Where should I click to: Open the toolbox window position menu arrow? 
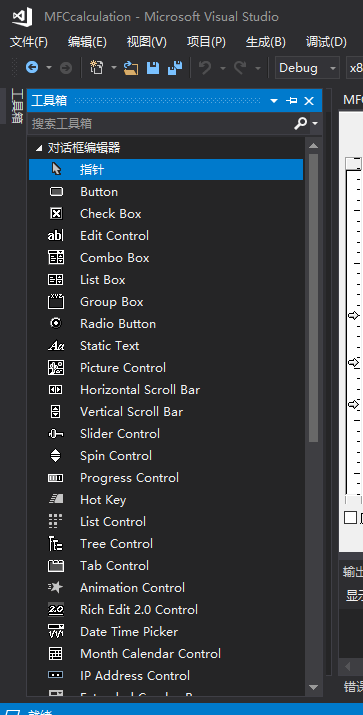274,101
